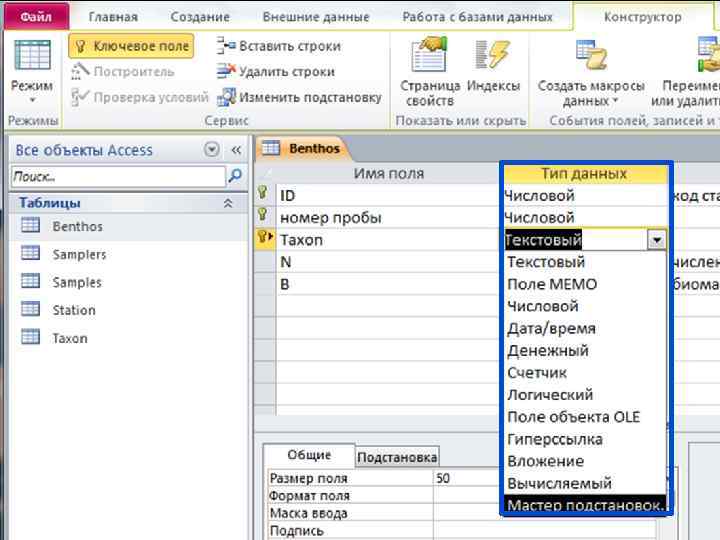
Task: Select the Station table
Action: [x=128, y=310]
